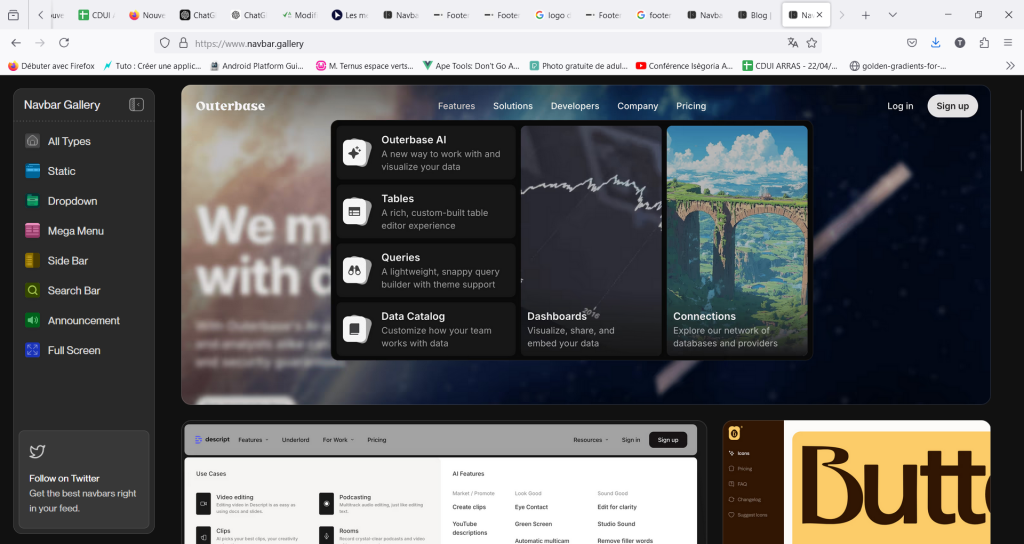Expand the Features dropdown in Descript navbar
The width and height of the screenshot is (1024, 544).
[253, 440]
